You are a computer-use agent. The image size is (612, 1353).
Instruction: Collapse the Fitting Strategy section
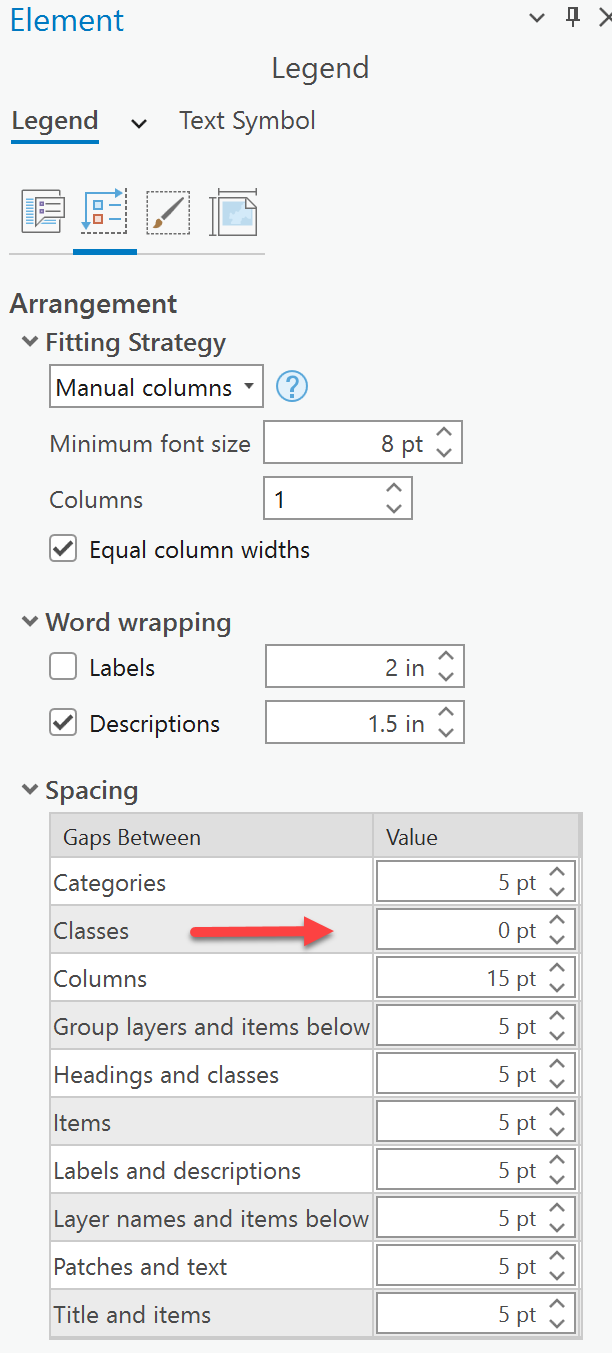[x=30, y=343]
